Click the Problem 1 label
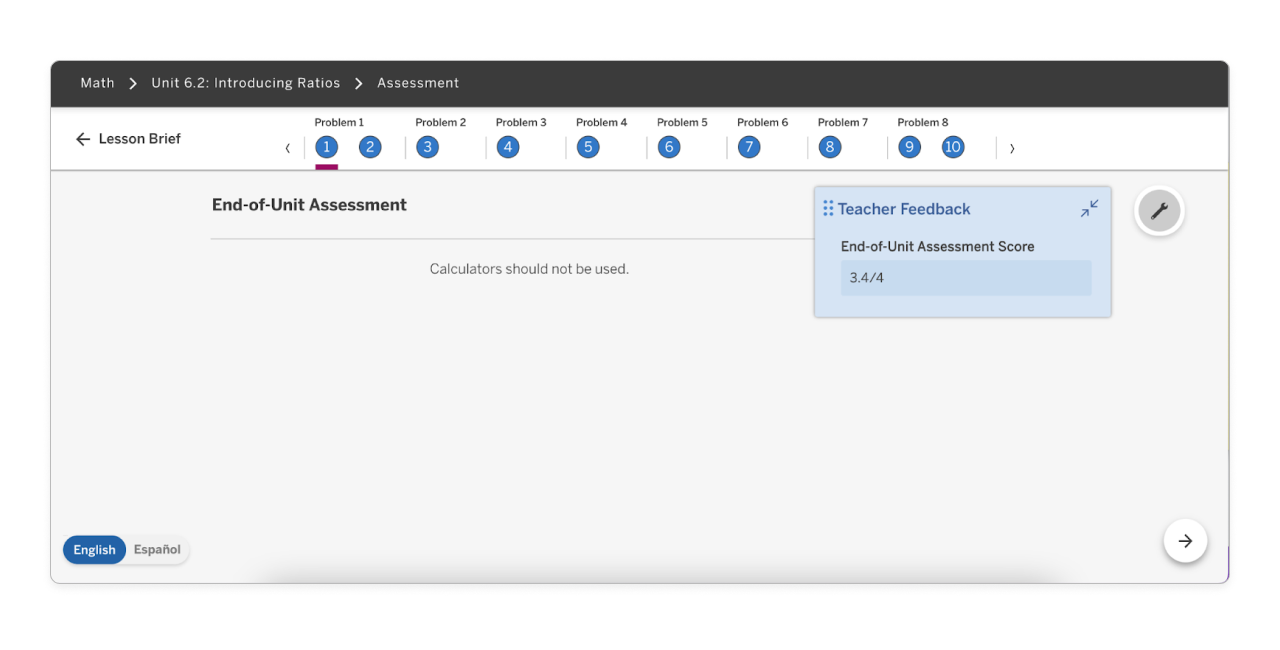Screen dimensions: 1280x650 tap(339, 123)
